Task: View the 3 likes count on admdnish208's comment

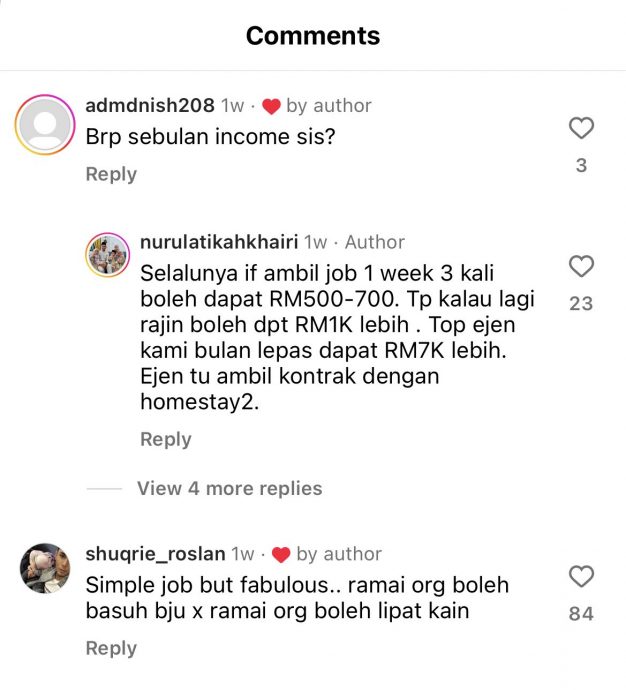Action: click(x=581, y=165)
